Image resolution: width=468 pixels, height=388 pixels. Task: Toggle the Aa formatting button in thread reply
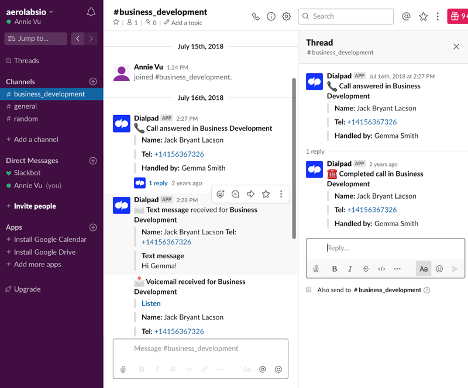point(423,269)
